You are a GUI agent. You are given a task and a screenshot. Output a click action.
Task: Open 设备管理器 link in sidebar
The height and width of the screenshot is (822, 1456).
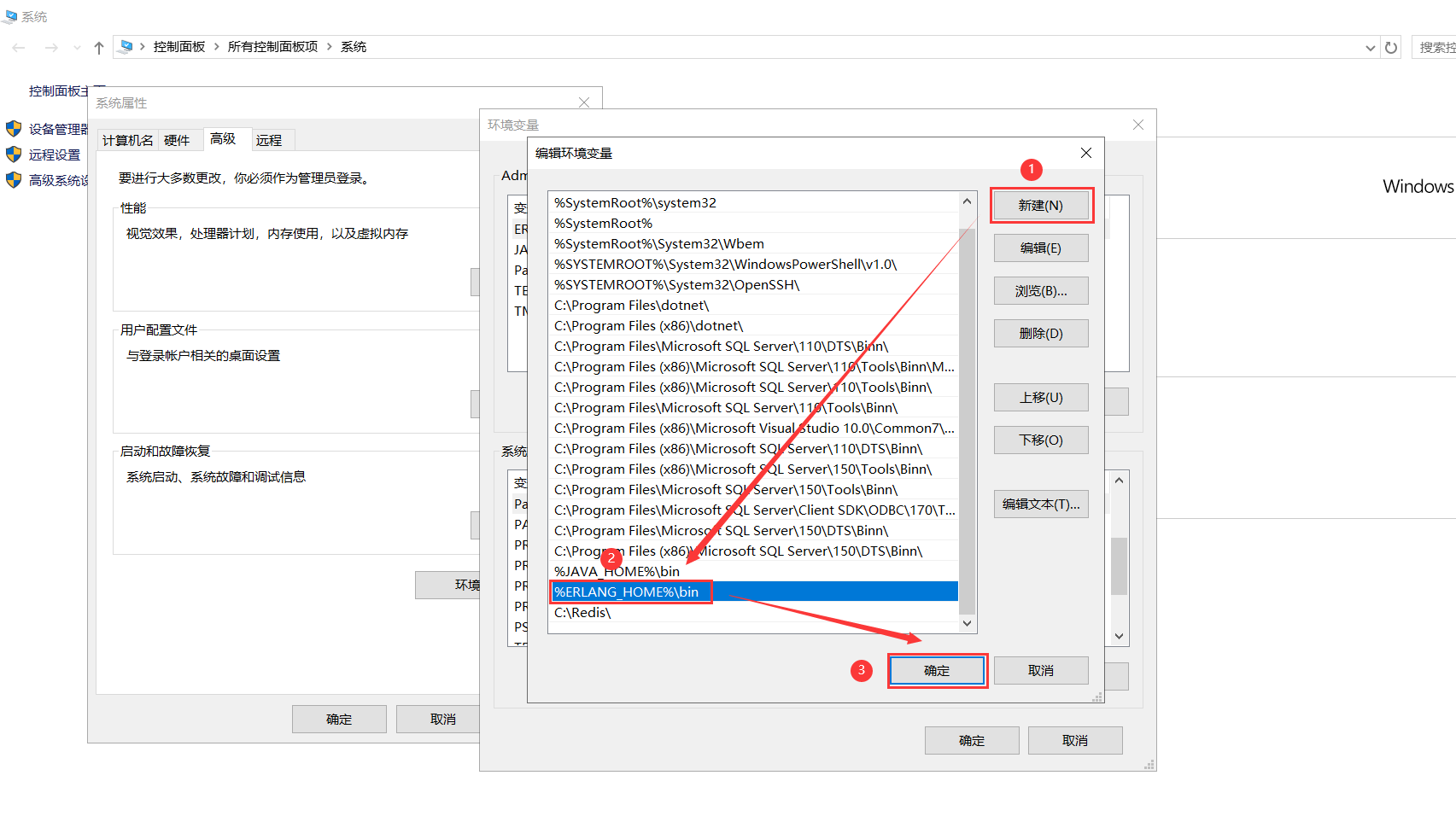point(58,129)
